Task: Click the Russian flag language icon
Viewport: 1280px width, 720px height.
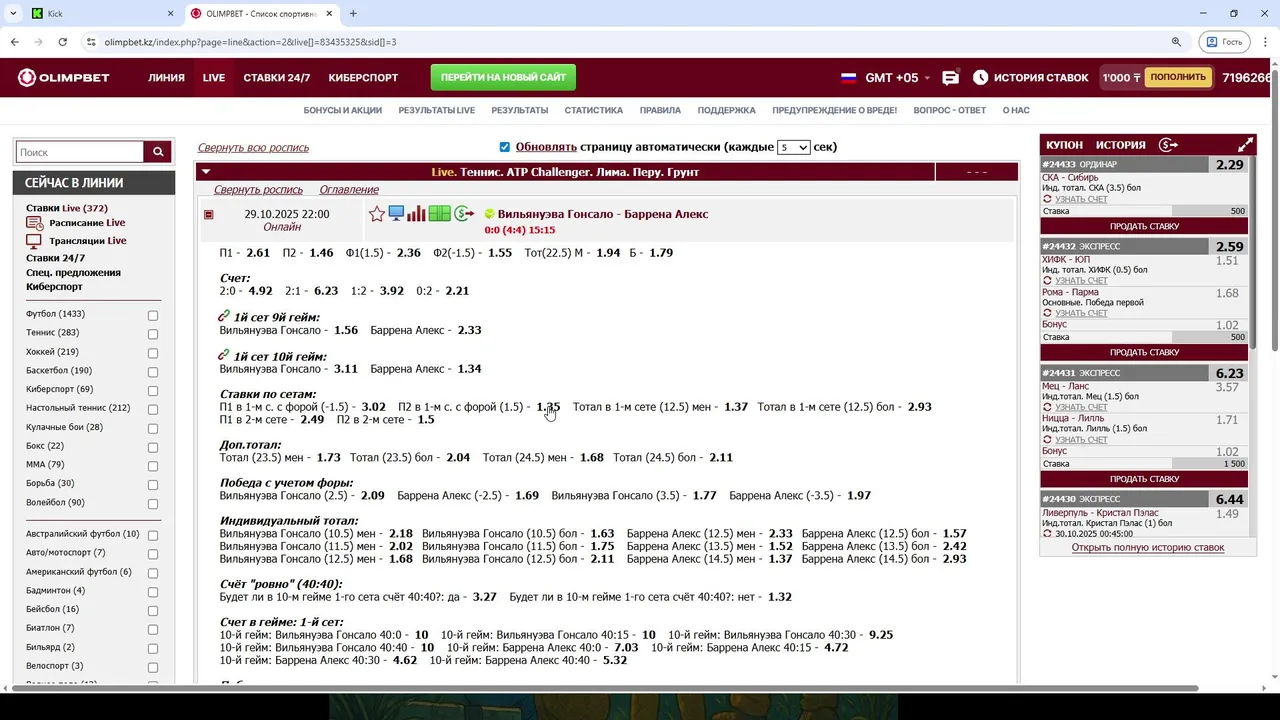Action: pyautogui.click(x=849, y=77)
